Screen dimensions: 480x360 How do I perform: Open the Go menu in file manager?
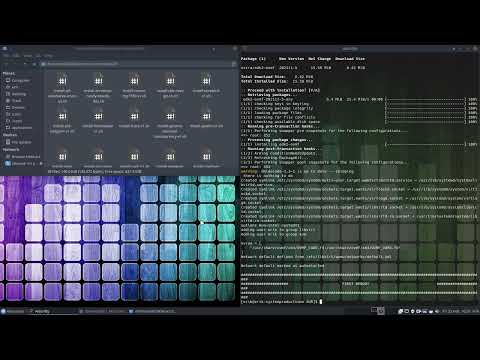click(38, 56)
